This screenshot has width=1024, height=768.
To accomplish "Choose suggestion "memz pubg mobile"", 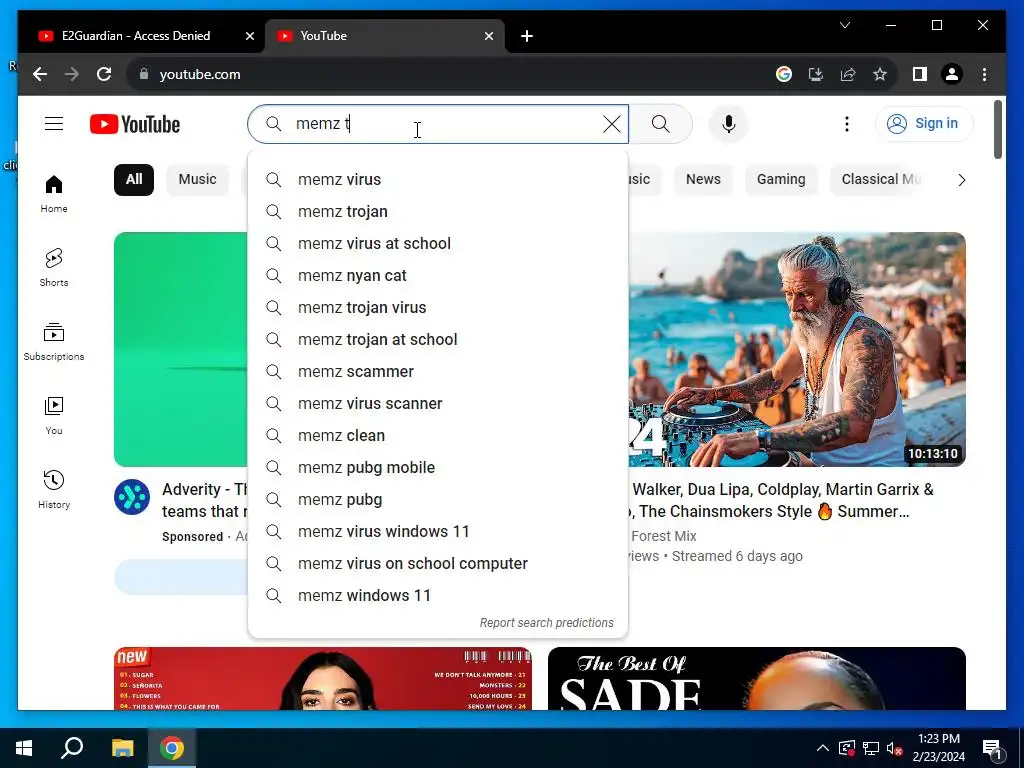I will [x=438, y=468].
